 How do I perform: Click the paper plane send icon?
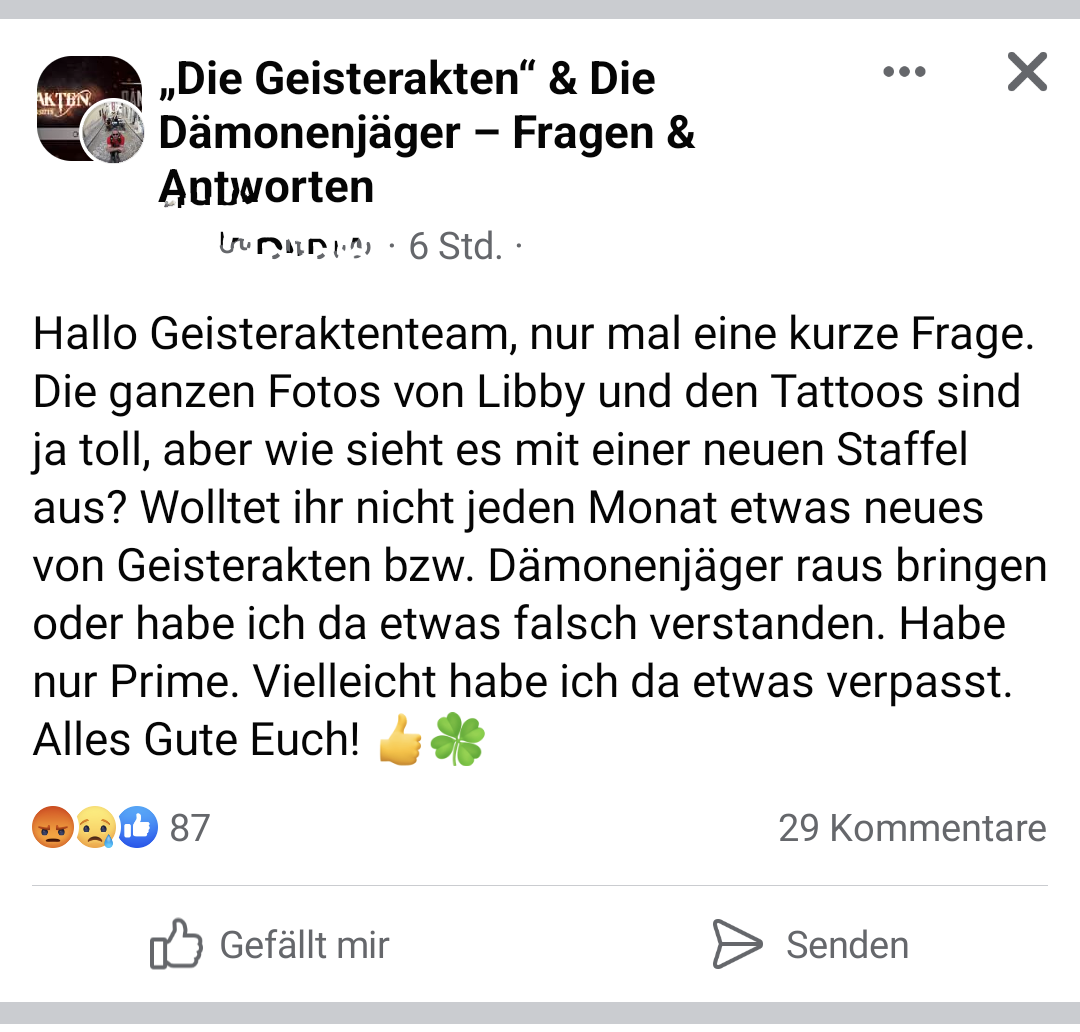[736, 945]
